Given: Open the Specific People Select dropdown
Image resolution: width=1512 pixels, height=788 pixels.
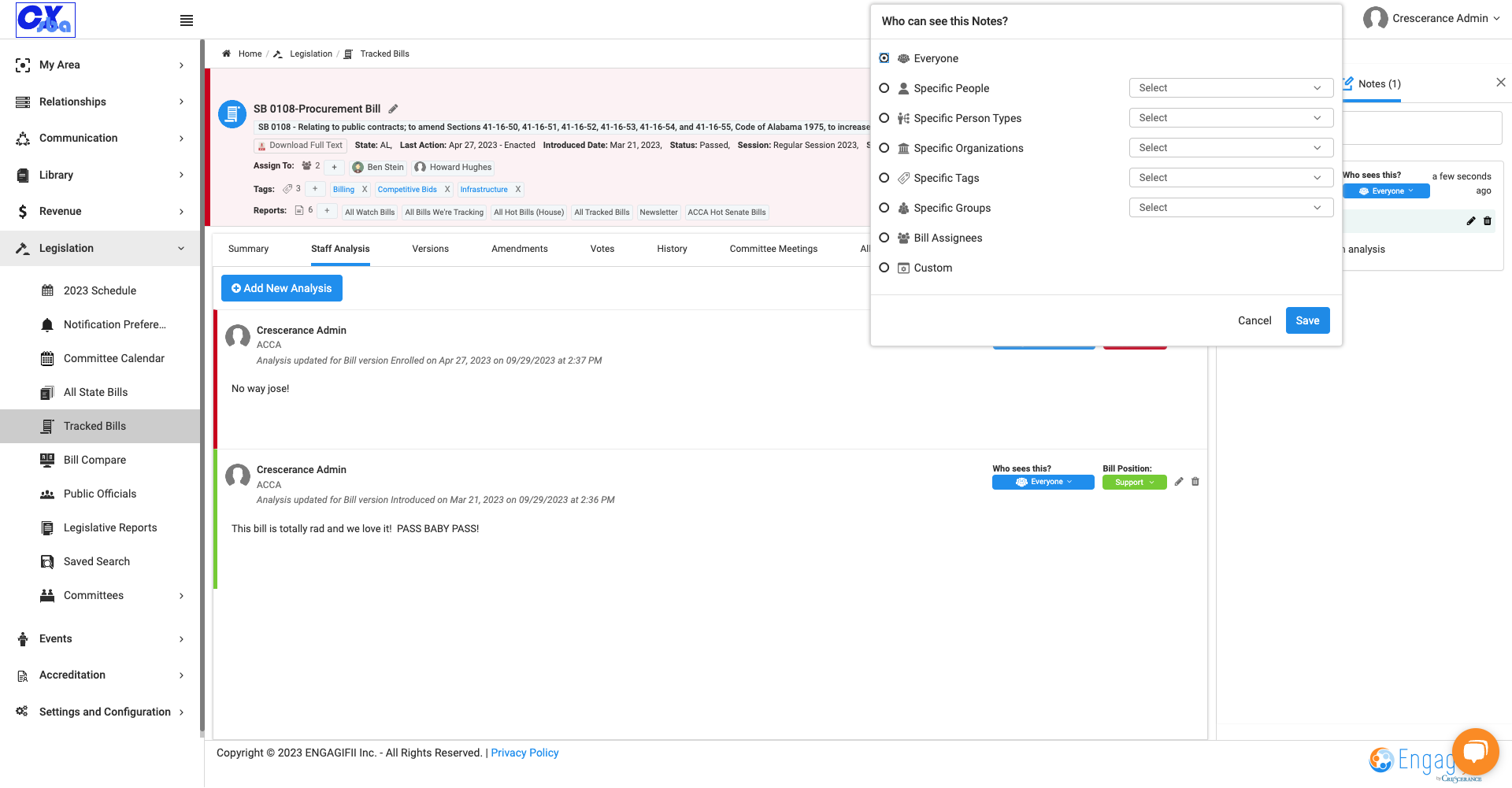Looking at the screenshot, I should pyautogui.click(x=1231, y=88).
